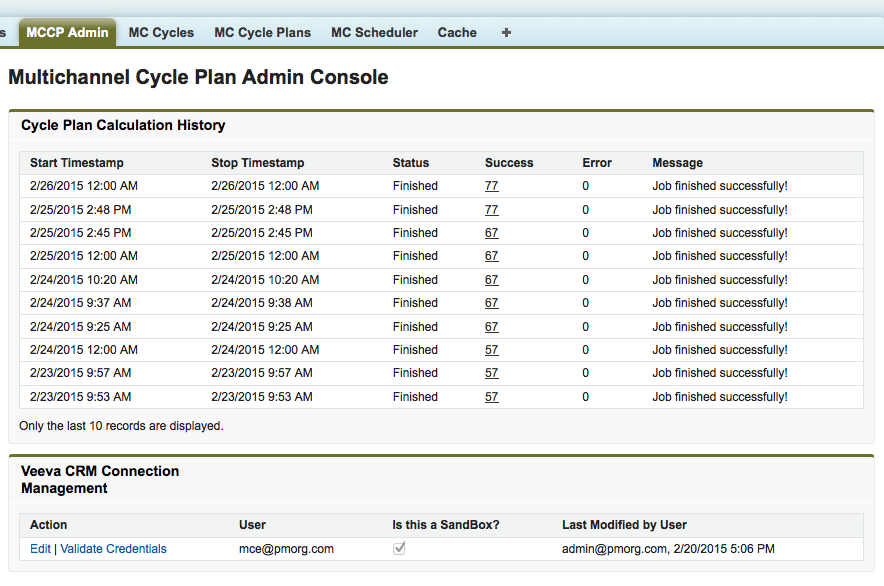Open success count 67 for 2/24/2015 9:37 AM
This screenshot has height=586, width=884.
point(491,303)
